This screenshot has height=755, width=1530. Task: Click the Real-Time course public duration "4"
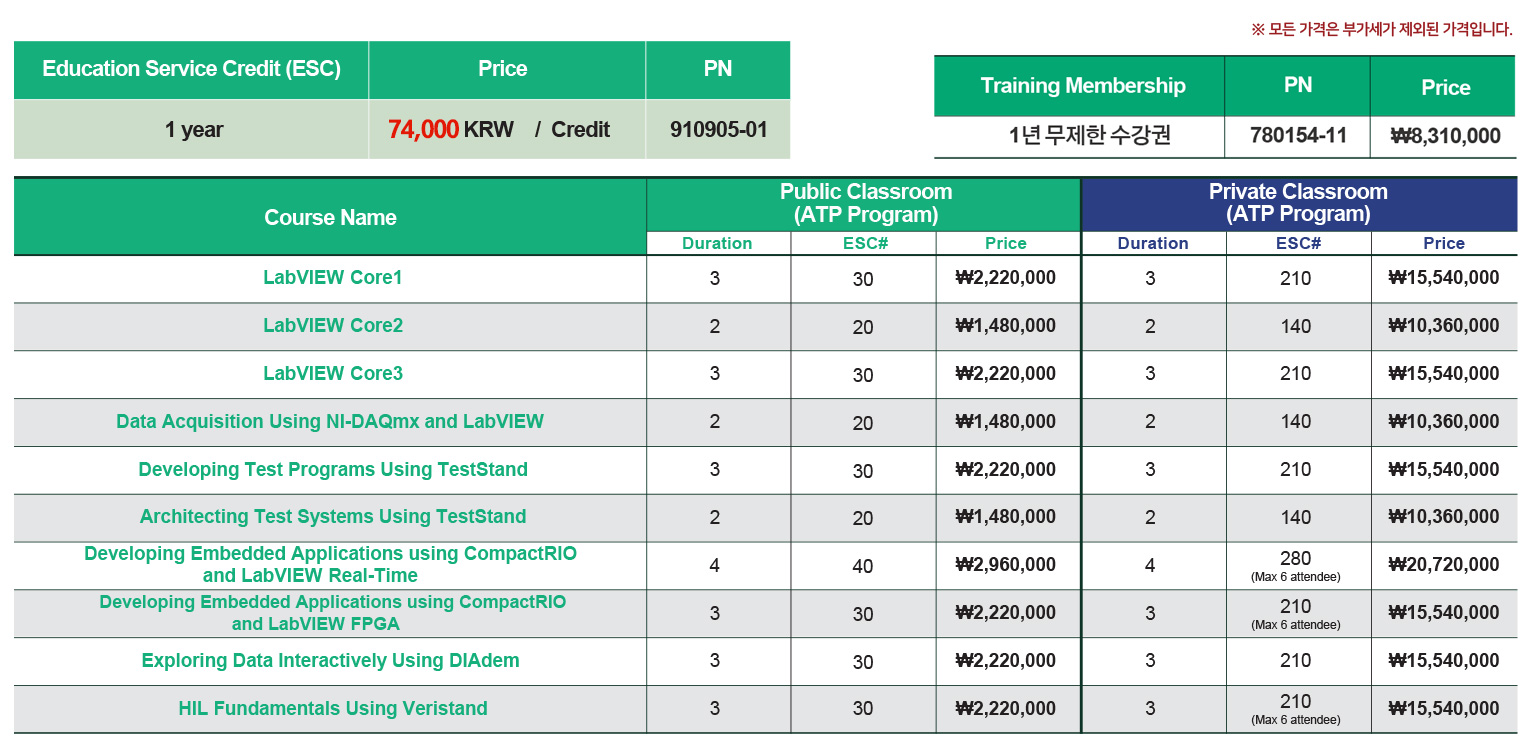click(x=715, y=566)
